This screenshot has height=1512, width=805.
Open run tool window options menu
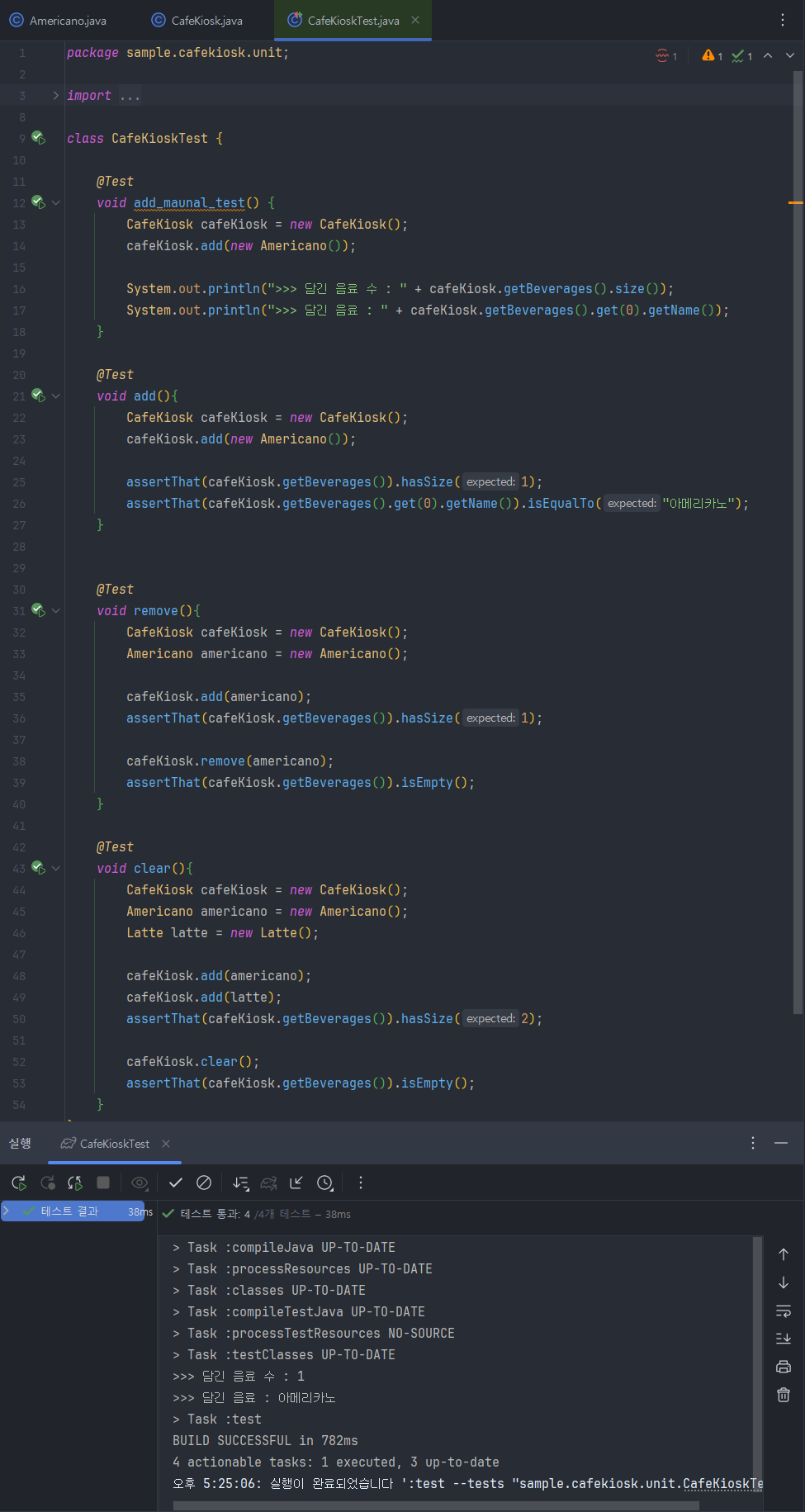(x=753, y=1143)
